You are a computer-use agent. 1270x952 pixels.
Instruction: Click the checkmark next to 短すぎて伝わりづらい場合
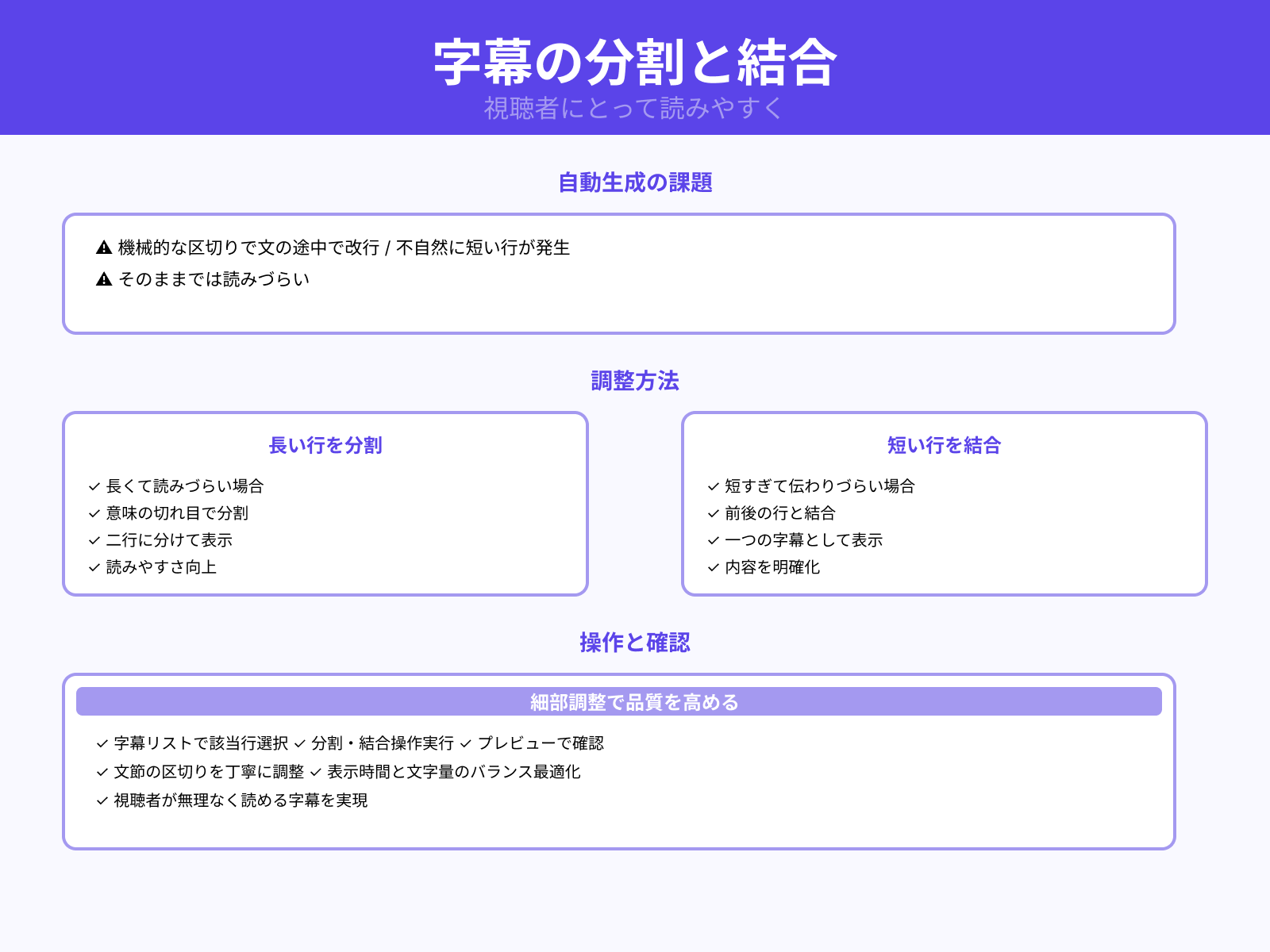tap(712, 486)
